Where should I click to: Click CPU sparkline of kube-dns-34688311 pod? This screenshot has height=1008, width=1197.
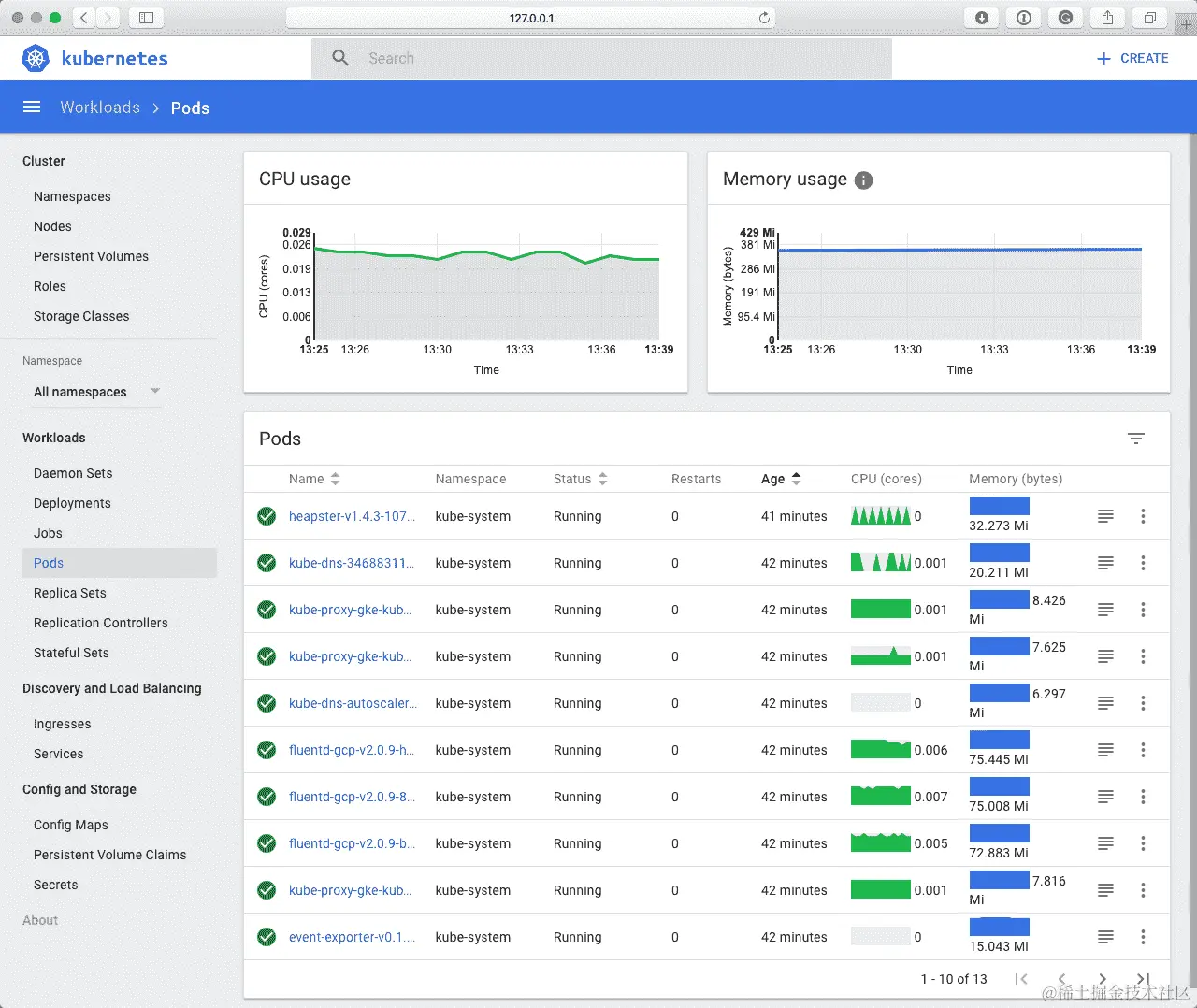pos(880,562)
